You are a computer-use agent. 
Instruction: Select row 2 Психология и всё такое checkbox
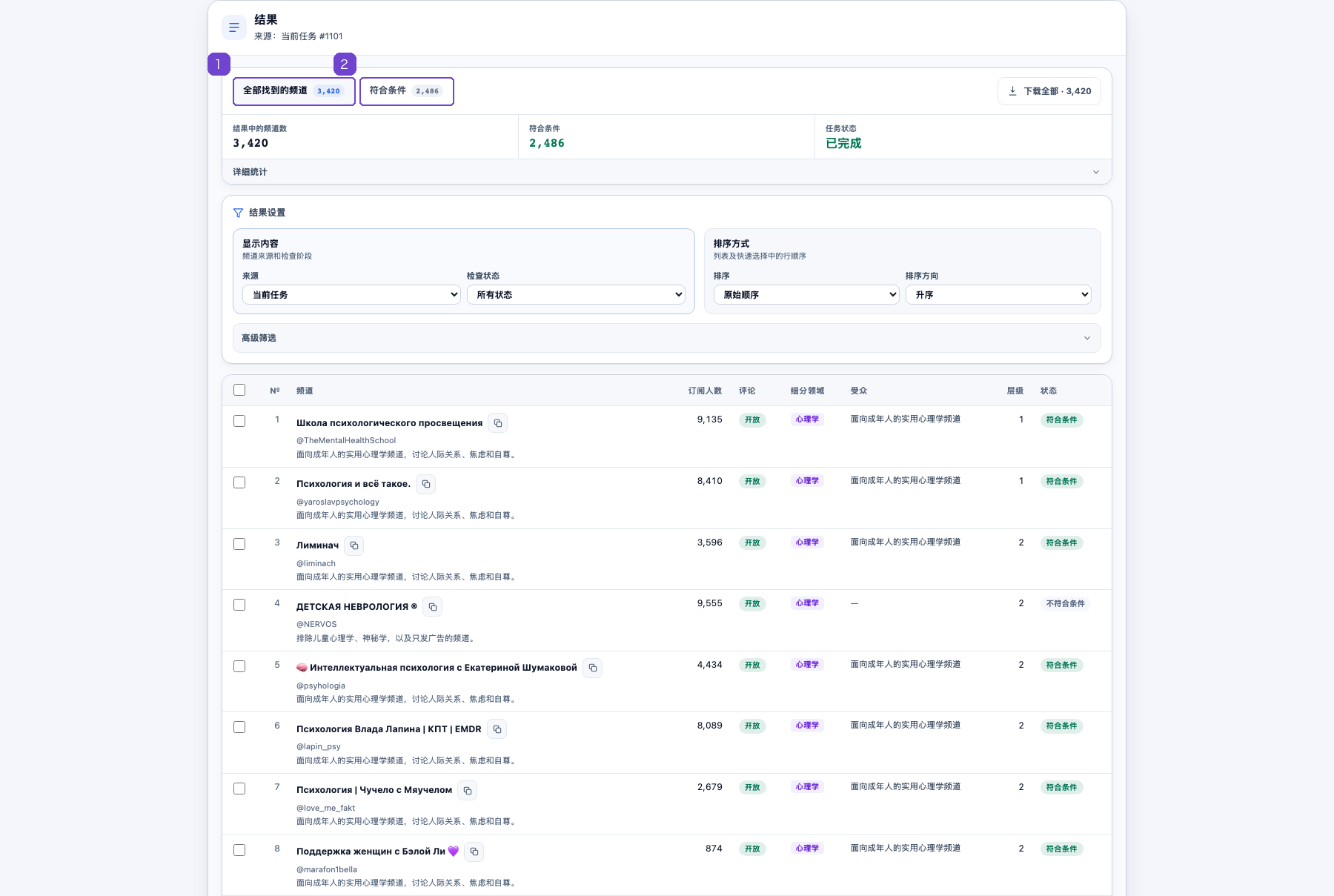(x=239, y=482)
